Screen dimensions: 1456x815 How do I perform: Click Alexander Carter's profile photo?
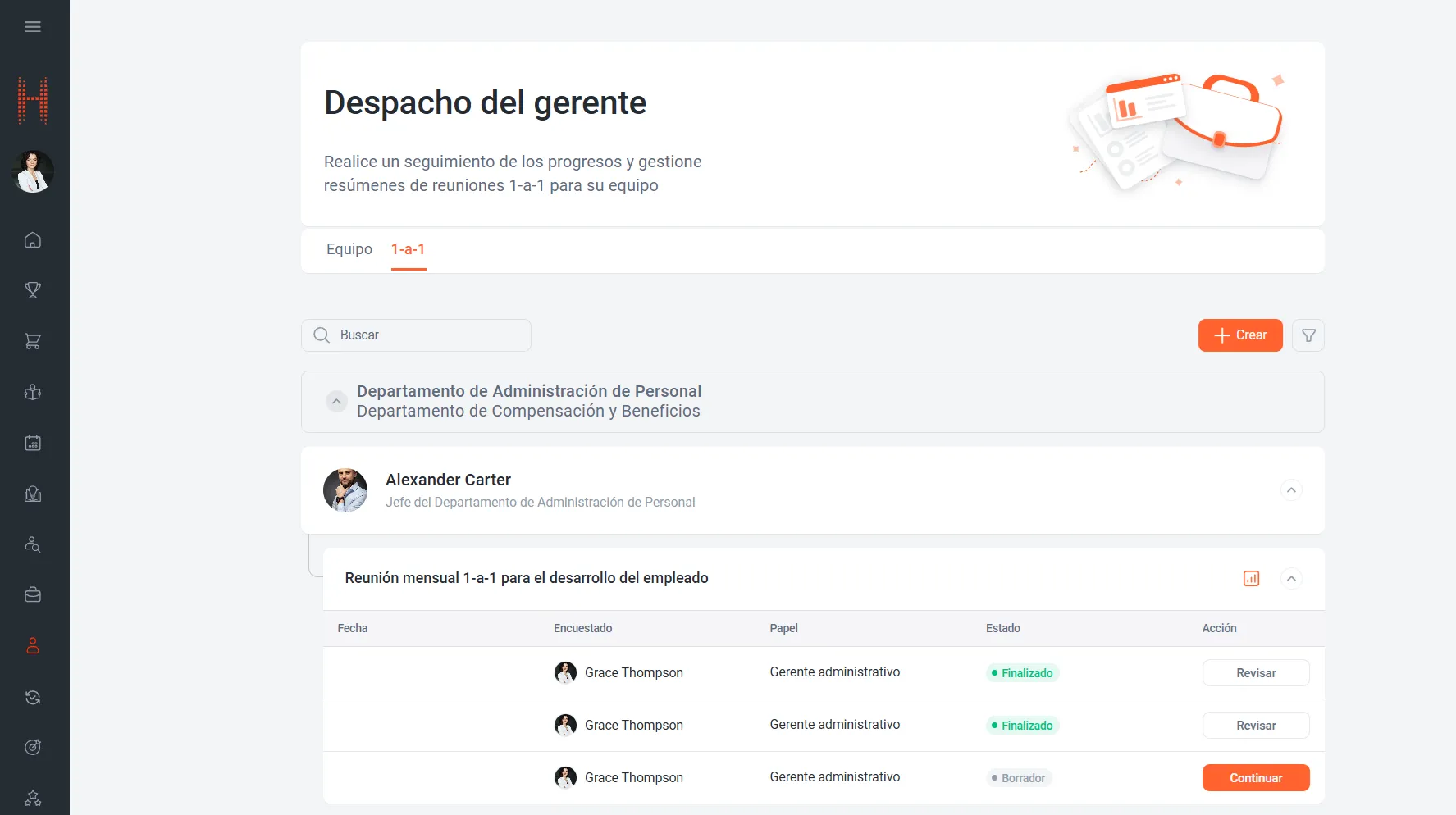(x=345, y=490)
